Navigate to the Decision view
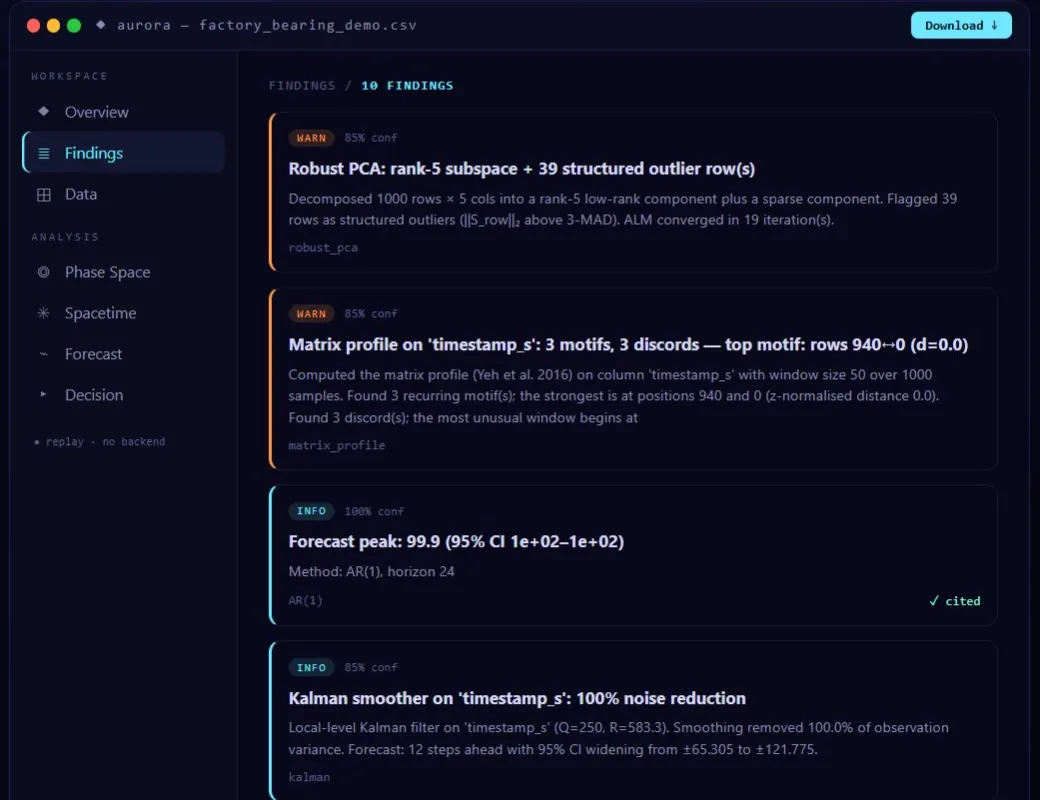Screen dimensions: 1040x800 coord(123,395)
